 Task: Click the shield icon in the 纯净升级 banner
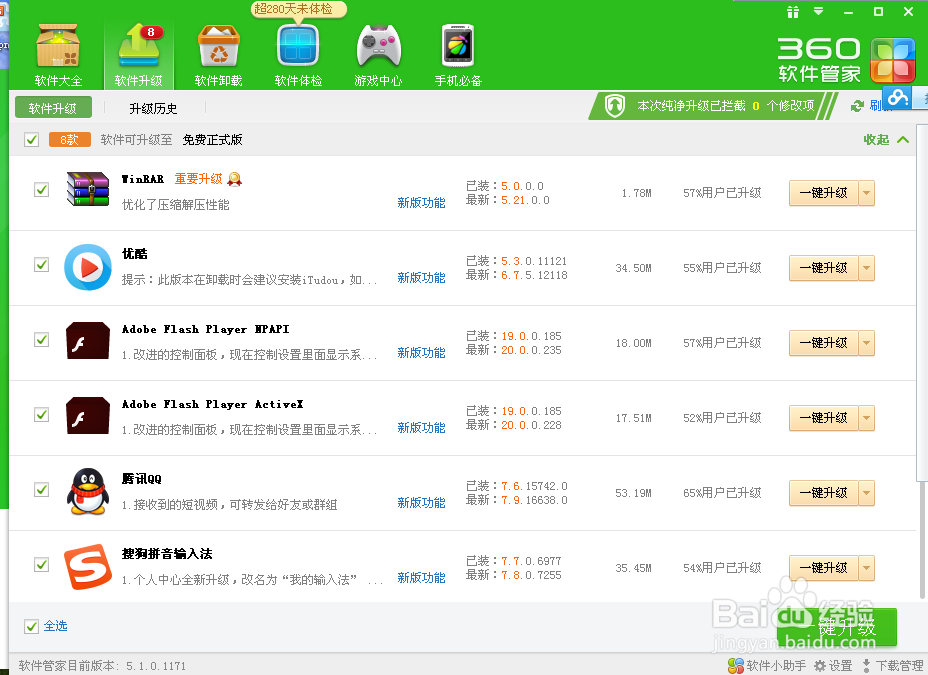tap(615, 106)
